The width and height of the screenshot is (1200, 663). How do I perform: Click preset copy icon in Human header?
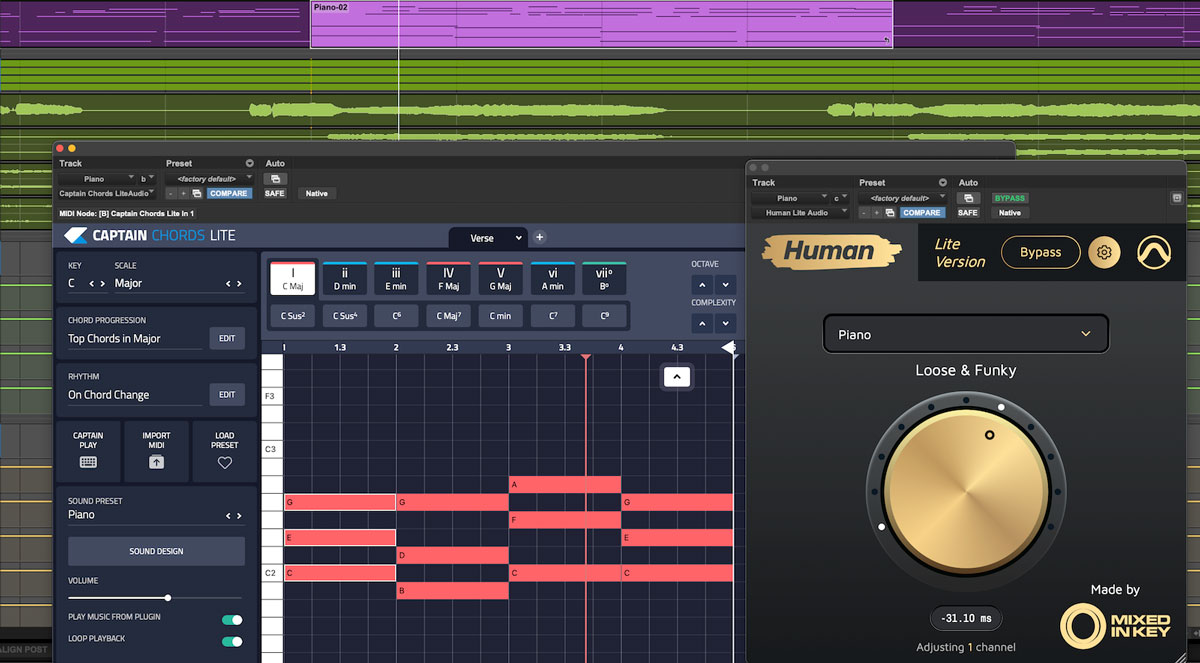tap(892, 212)
